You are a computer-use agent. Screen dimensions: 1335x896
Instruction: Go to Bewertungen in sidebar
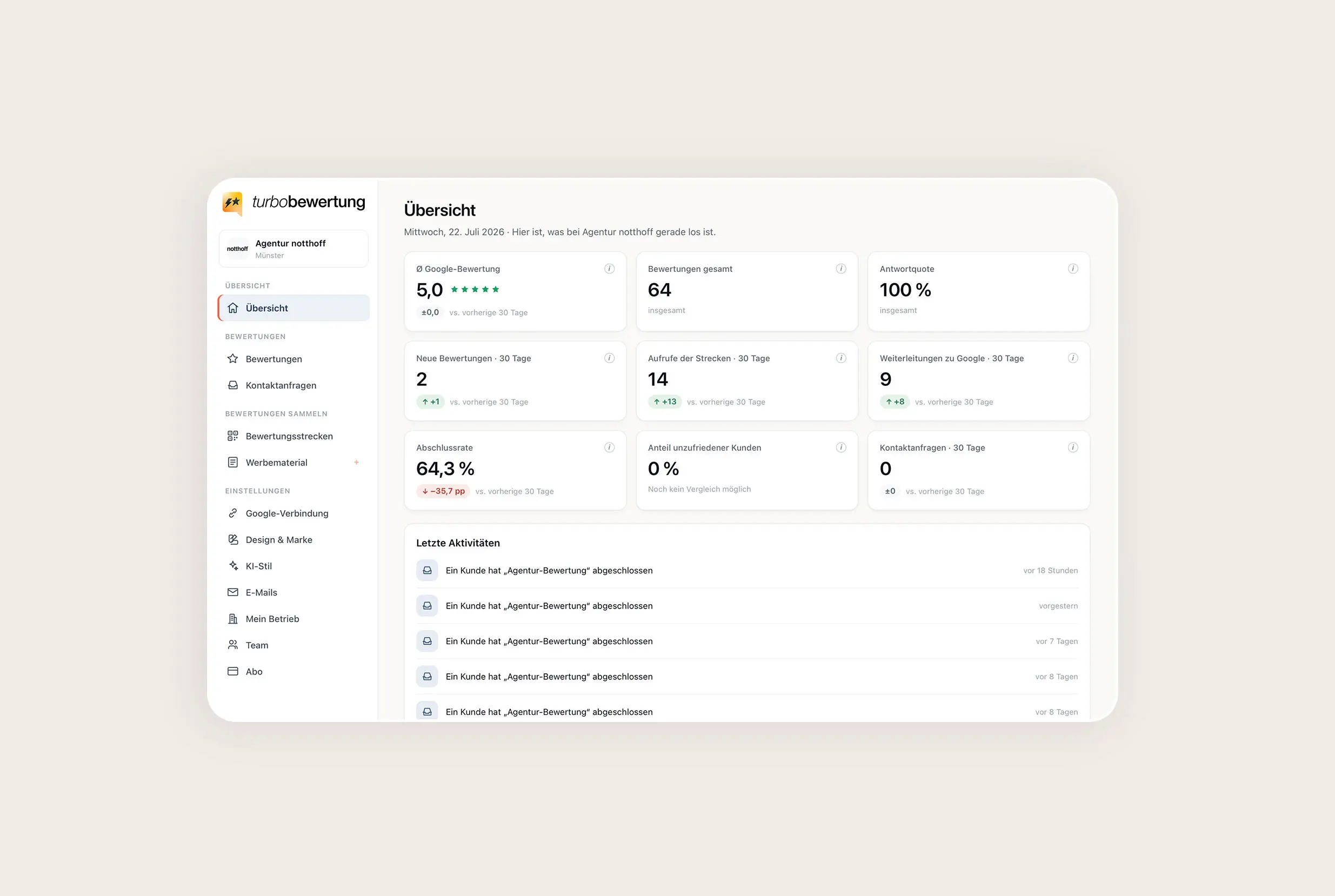coord(293,359)
